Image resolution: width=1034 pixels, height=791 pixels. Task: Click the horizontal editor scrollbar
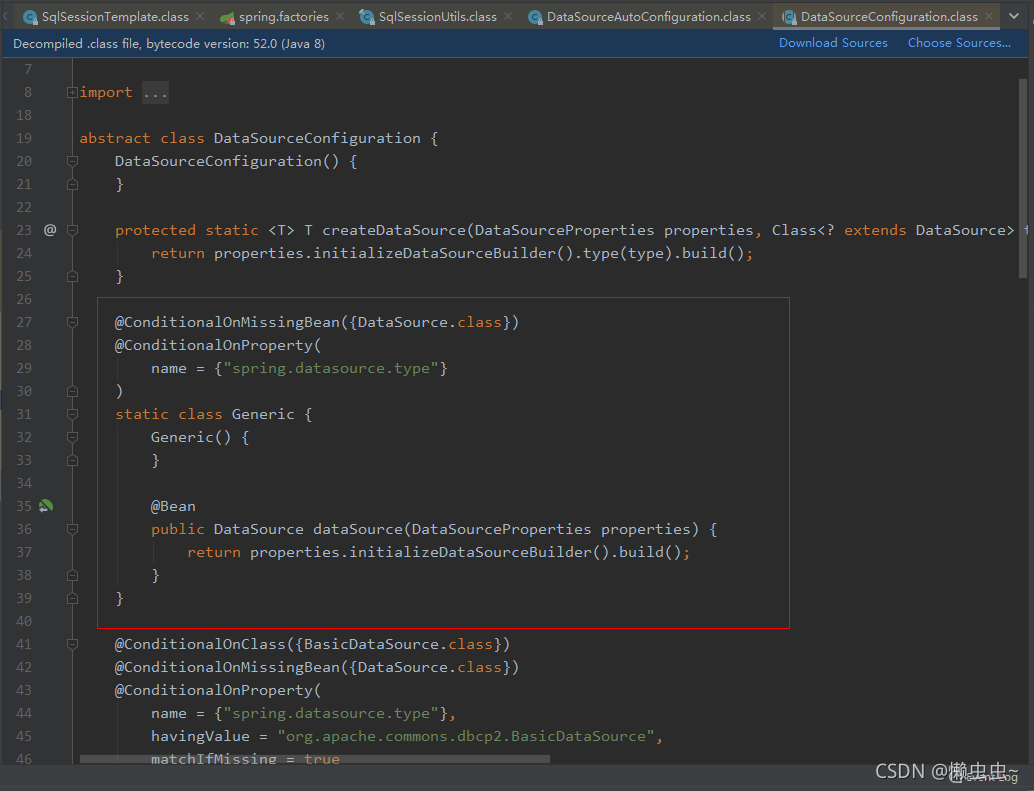(315, 759)
